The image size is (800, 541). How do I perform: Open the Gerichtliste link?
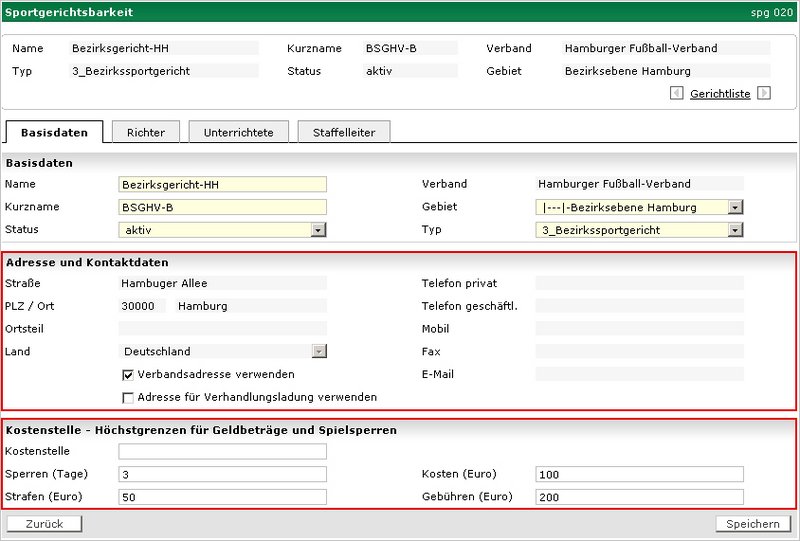(720, 93)
